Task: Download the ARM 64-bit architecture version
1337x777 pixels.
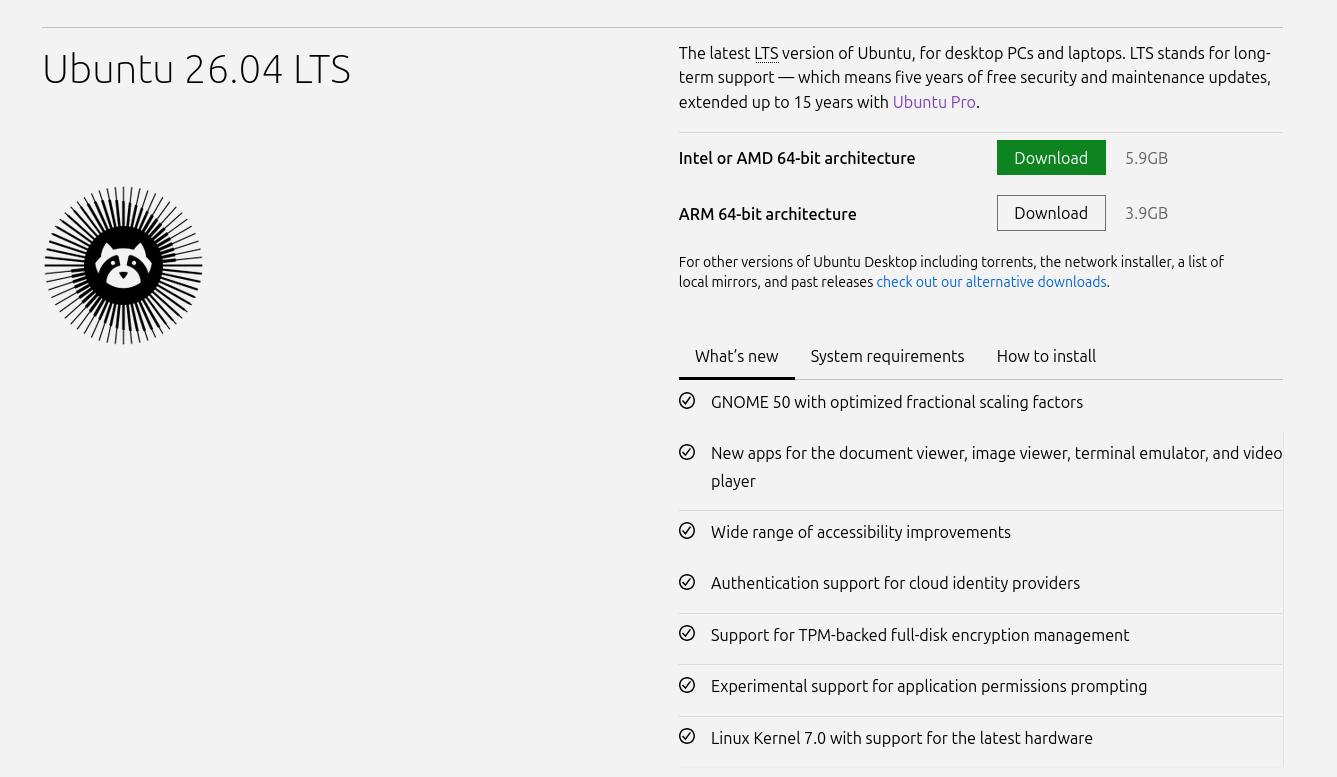Action: [x=1051, y=213]
